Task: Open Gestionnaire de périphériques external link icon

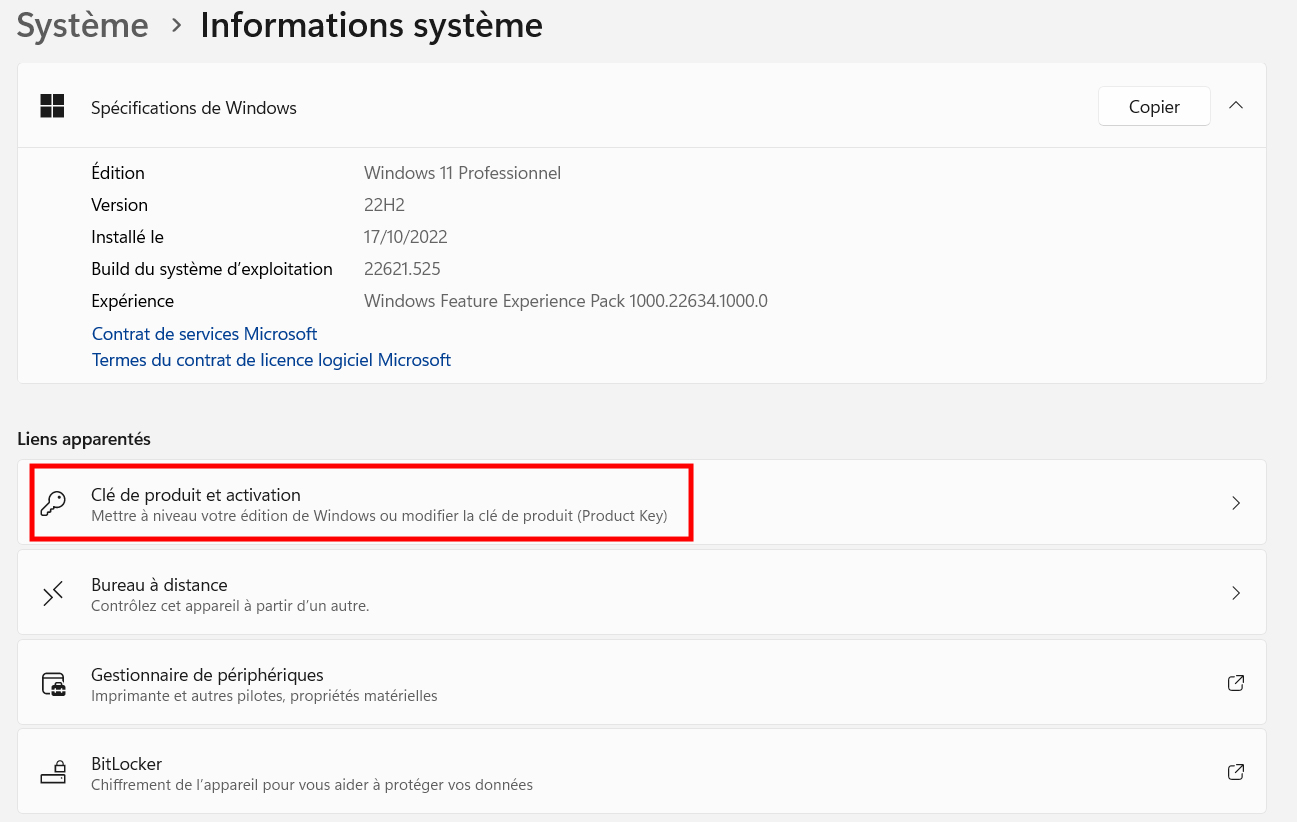Action: pyautogui.click(x=1236, y=683)
